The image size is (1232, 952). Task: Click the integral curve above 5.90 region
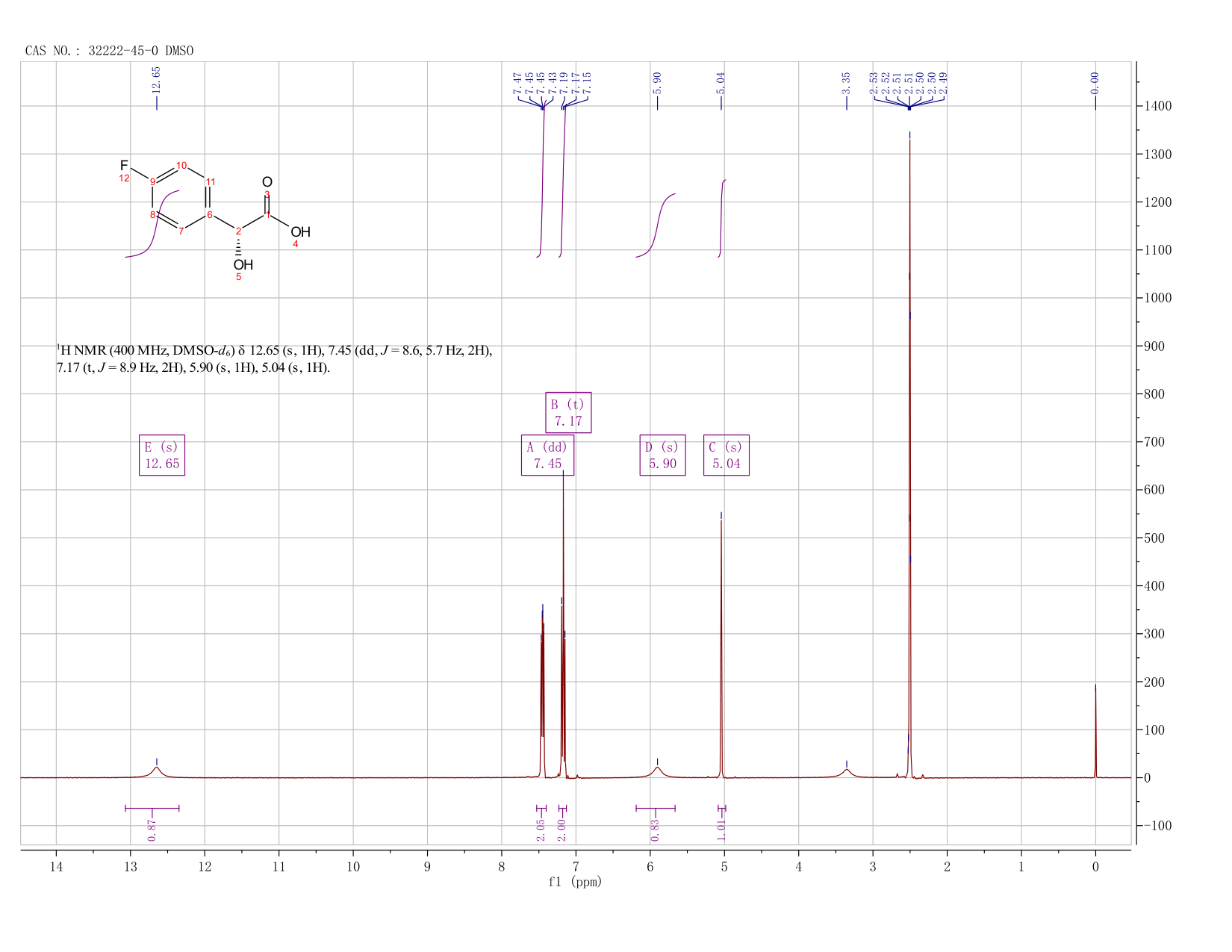tap(656, 224)
